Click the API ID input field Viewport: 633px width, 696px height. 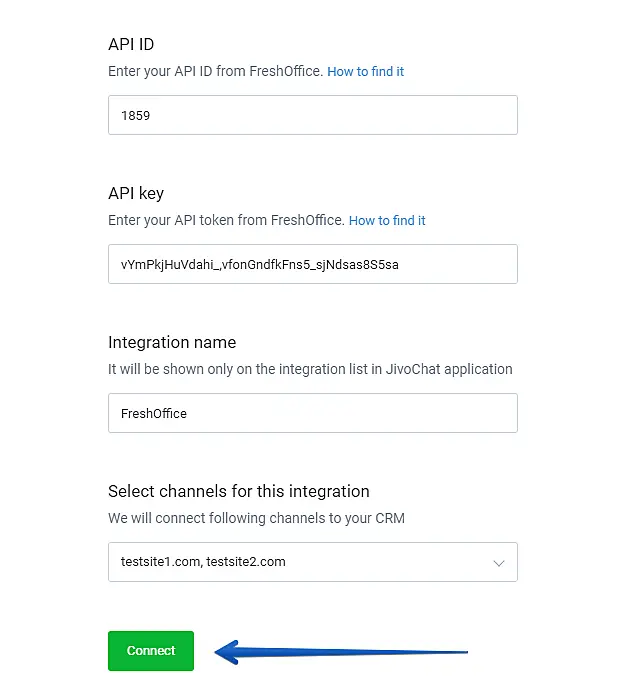click(x=312, y=115)
